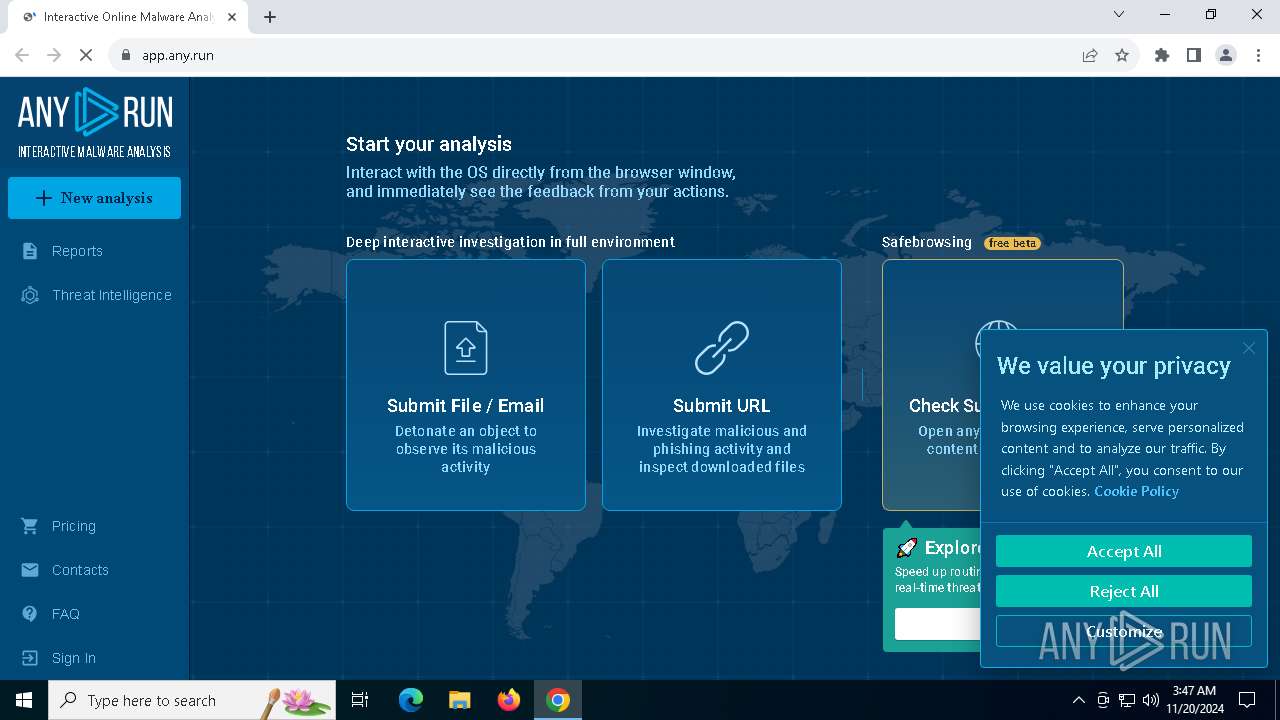Launch Firefox from taskbar
1280x720 pixels.
(x=509, y=700)
